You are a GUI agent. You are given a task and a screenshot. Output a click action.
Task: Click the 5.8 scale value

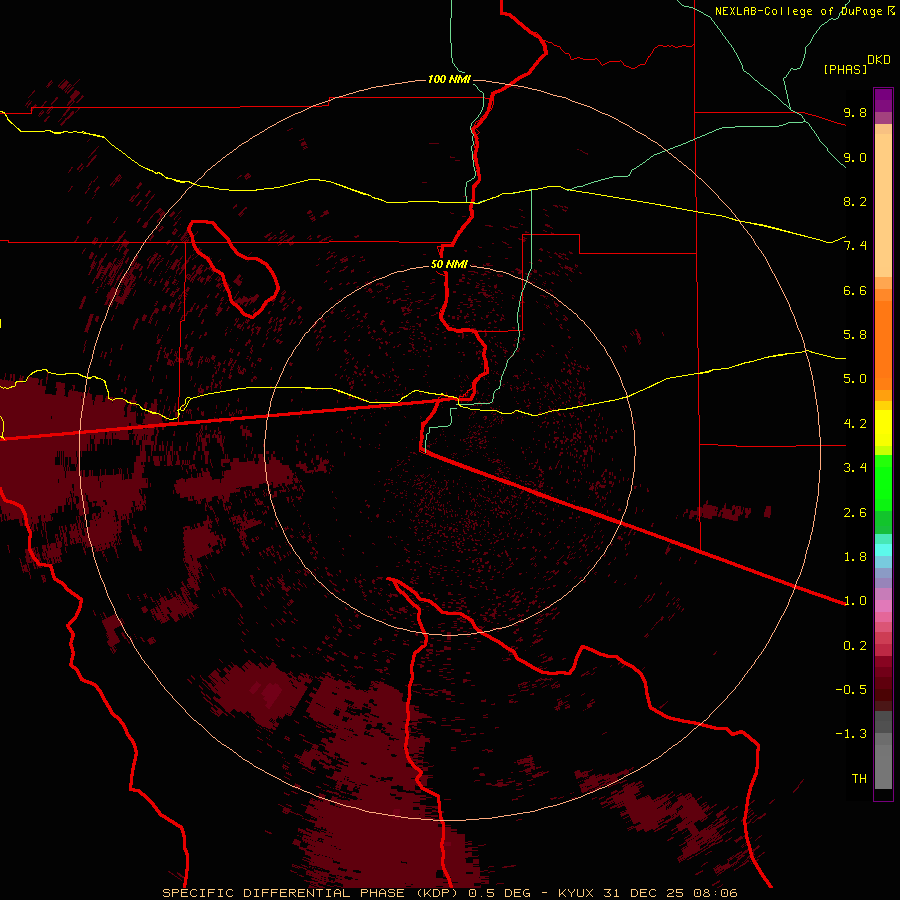(x=855, y=335)
